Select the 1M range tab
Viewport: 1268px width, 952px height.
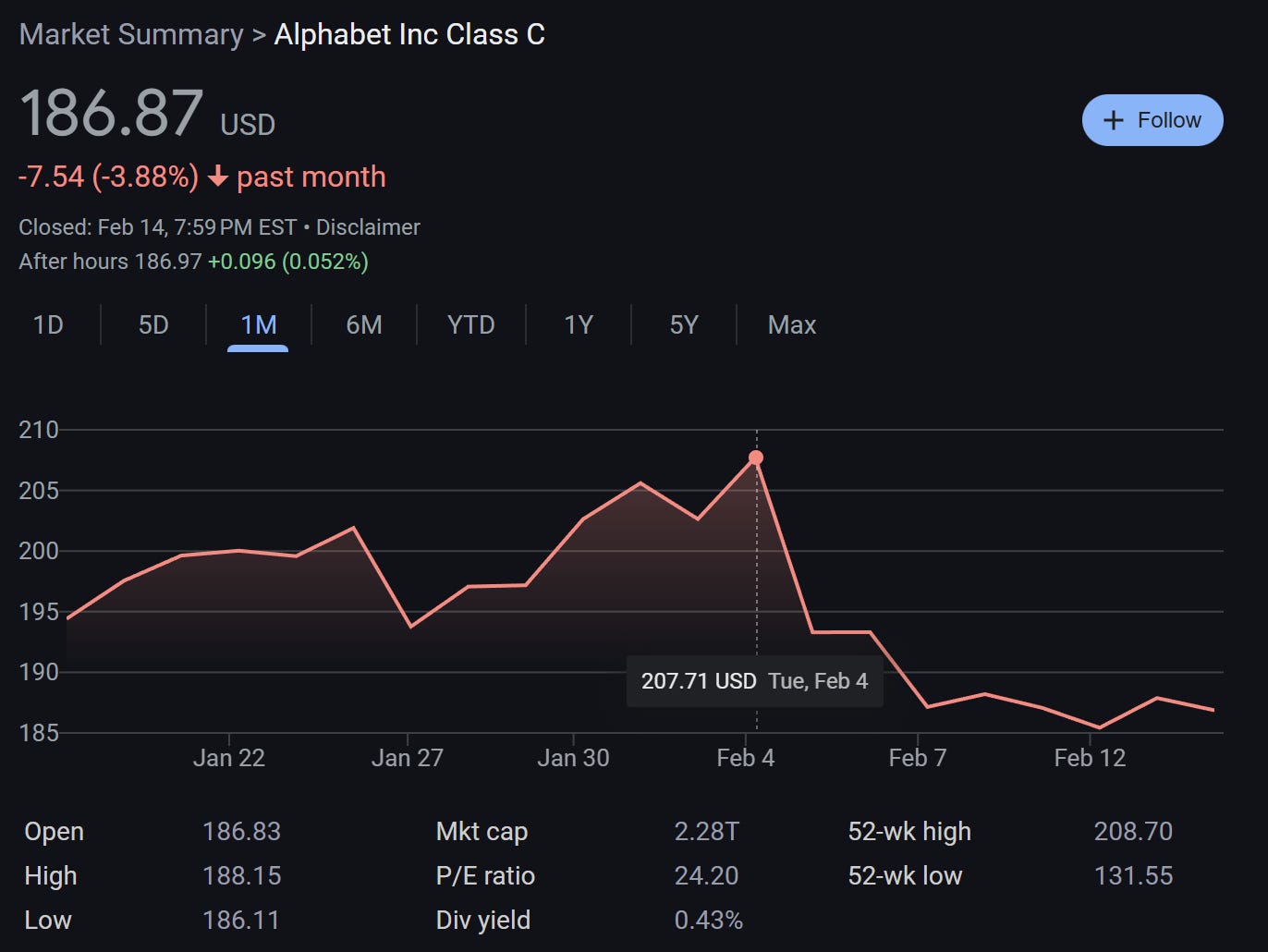click(x=259, y=325)
